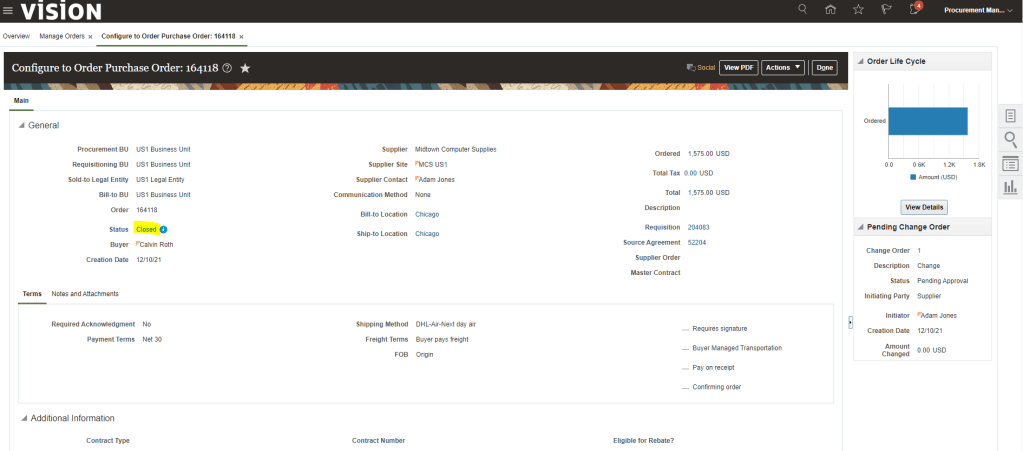The image size is (1023, 451).
Task: Open the Actions dropdown menu
Action: [783, 67]
